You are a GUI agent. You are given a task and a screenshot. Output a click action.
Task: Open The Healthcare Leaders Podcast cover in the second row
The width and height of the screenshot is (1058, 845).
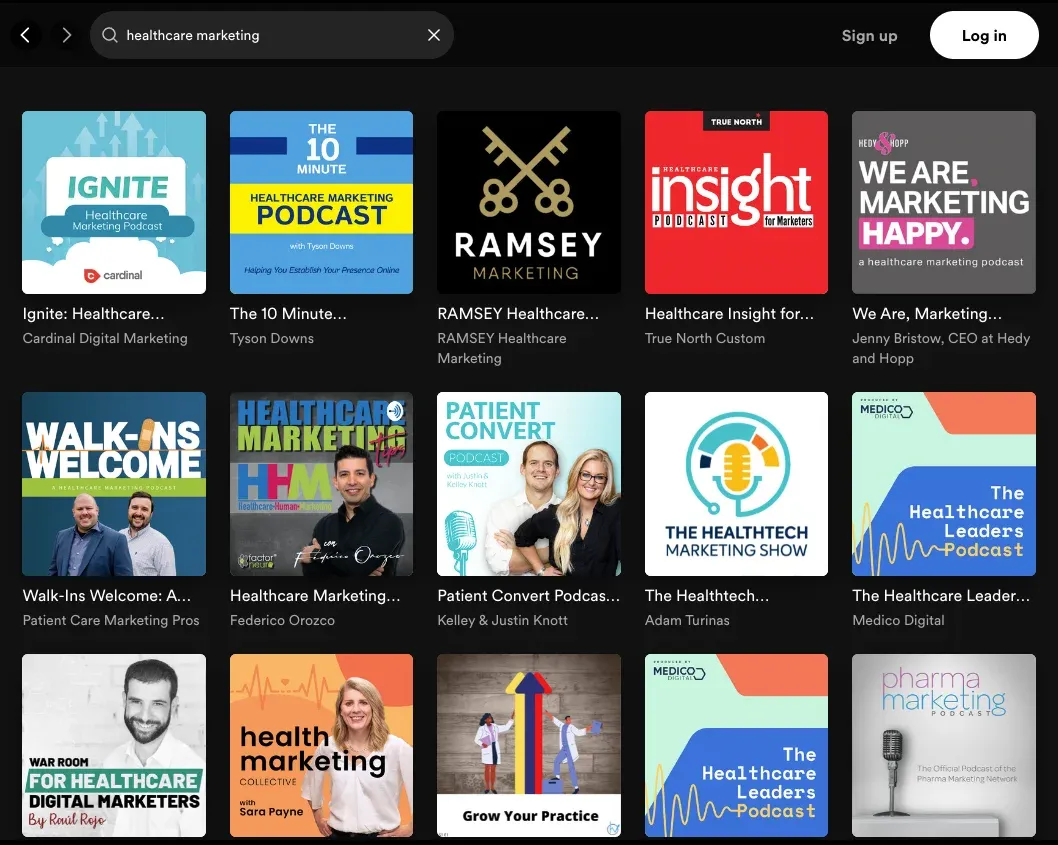click(x=944, y=484)
